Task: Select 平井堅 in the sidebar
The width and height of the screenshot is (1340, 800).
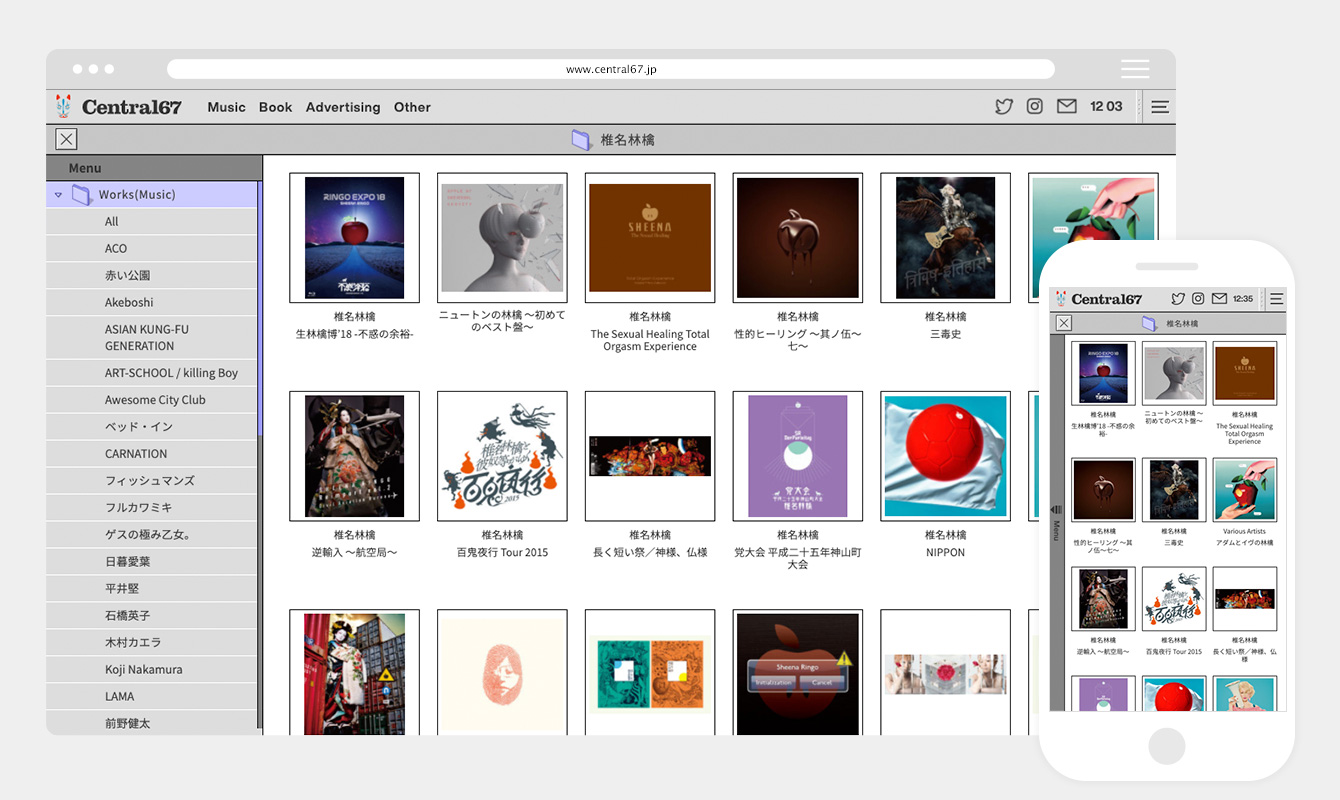Action: [x=152, y=589]
